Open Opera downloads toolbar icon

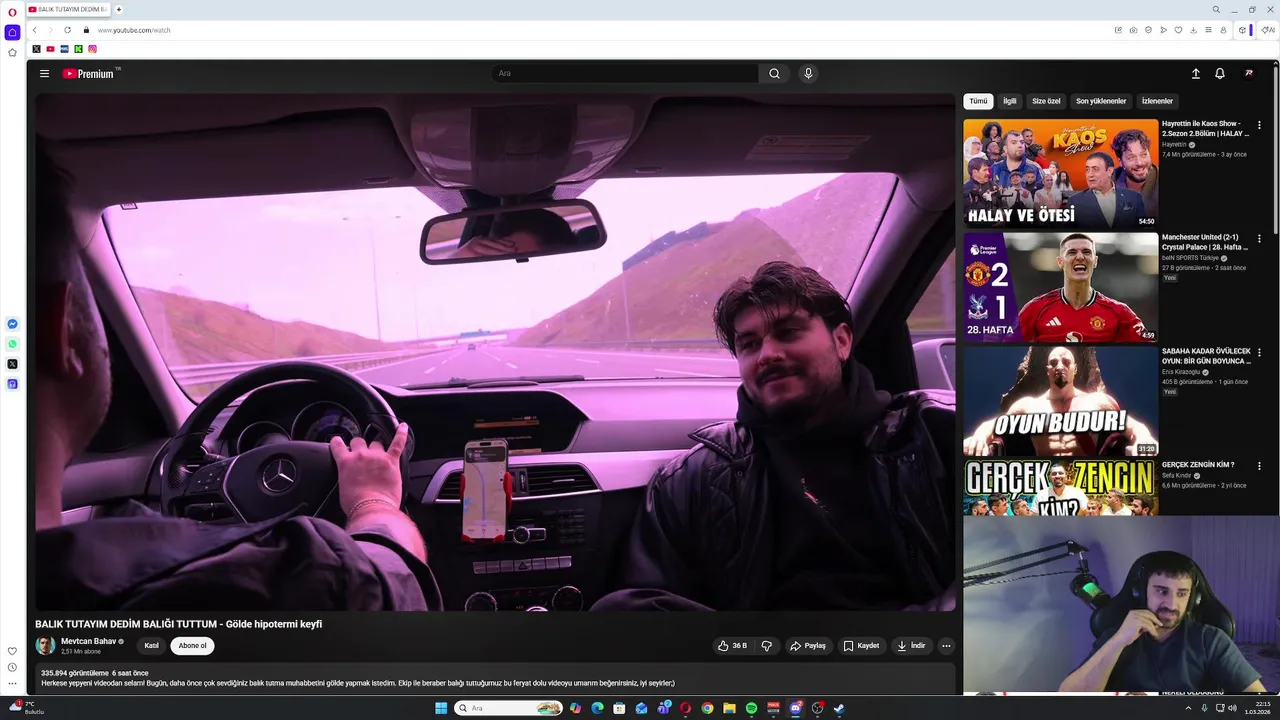(1193, 30)
